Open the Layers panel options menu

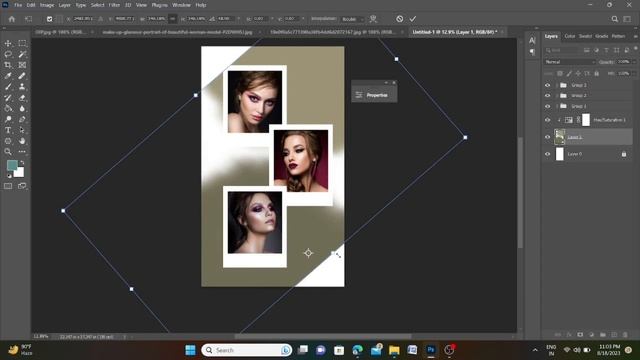coord(635,37)
